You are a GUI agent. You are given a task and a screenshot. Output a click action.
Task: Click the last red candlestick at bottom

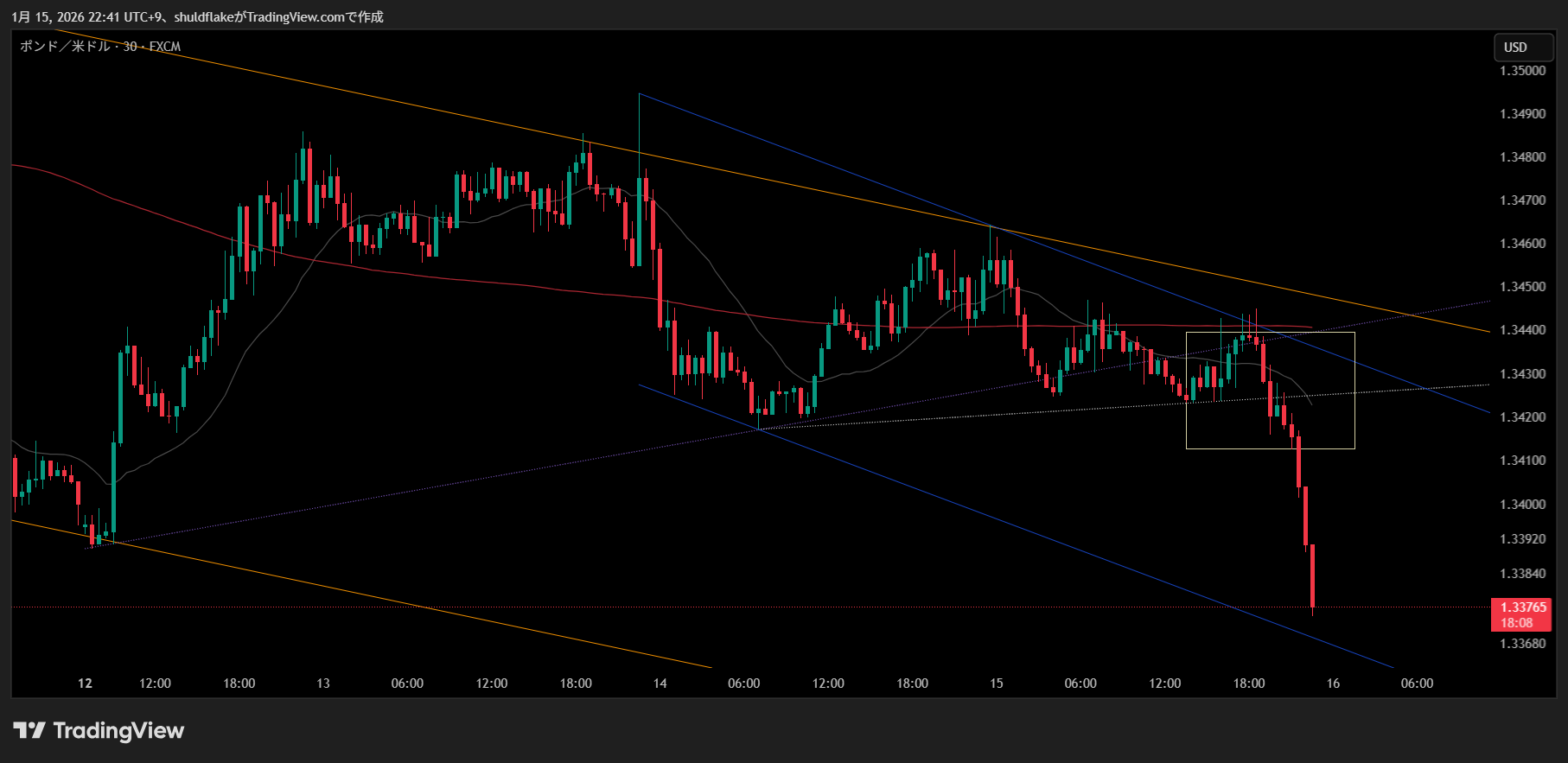1312,575
